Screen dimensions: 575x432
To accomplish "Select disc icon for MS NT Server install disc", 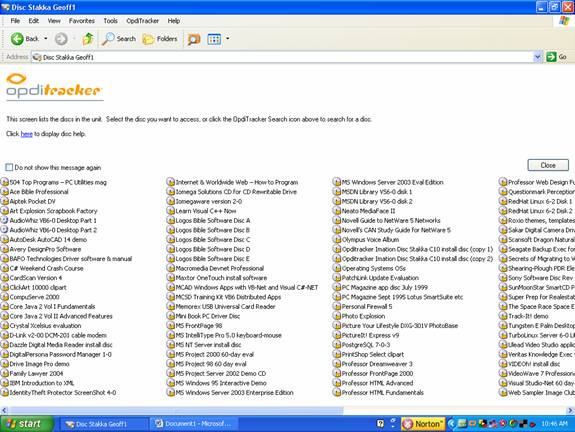I will tap(171, 345).
